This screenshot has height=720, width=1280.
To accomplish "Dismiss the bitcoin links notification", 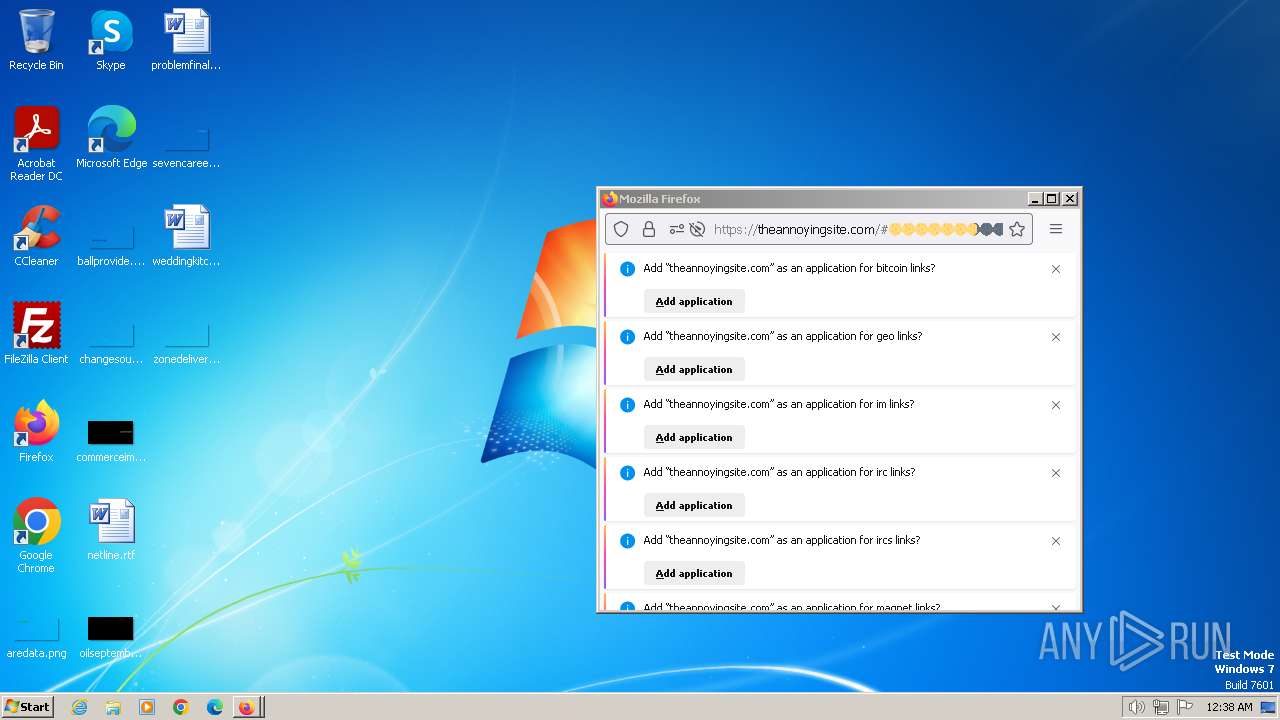I will (1056, 269).
